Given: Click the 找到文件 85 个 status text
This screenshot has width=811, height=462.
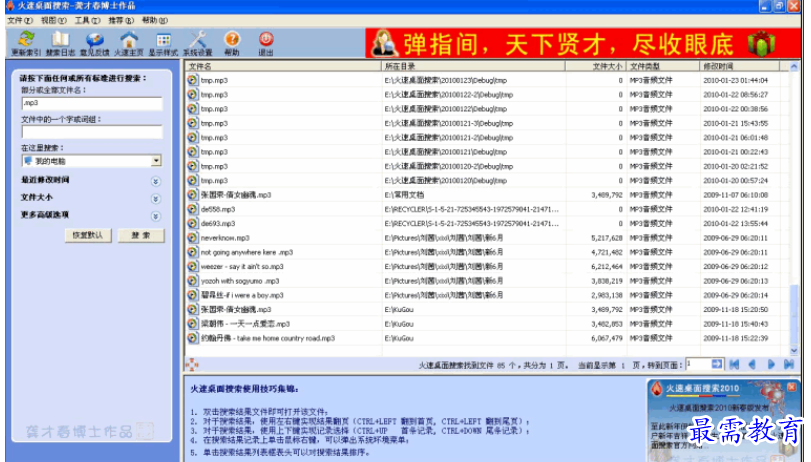Looking at the screenshot, I should [493, 365].
